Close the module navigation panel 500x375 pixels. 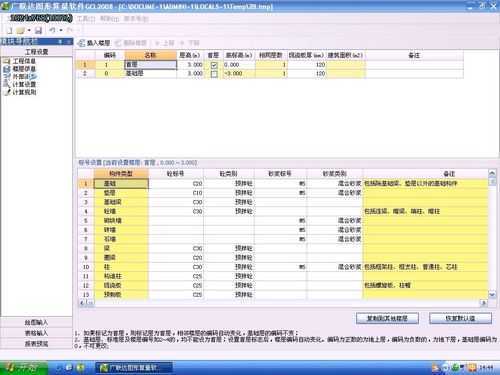68,41
